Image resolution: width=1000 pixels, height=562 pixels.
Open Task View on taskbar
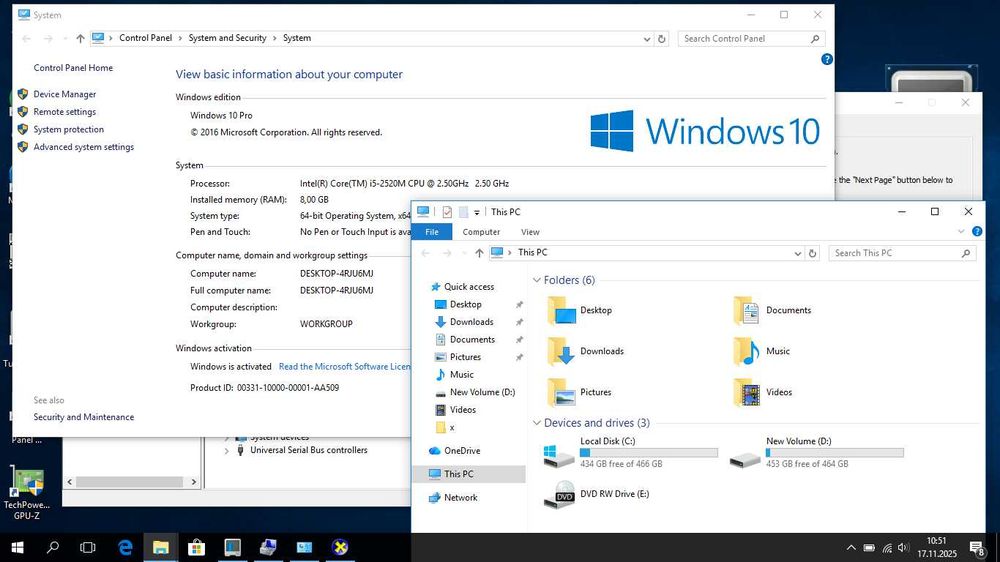click(x=88, y=547)
